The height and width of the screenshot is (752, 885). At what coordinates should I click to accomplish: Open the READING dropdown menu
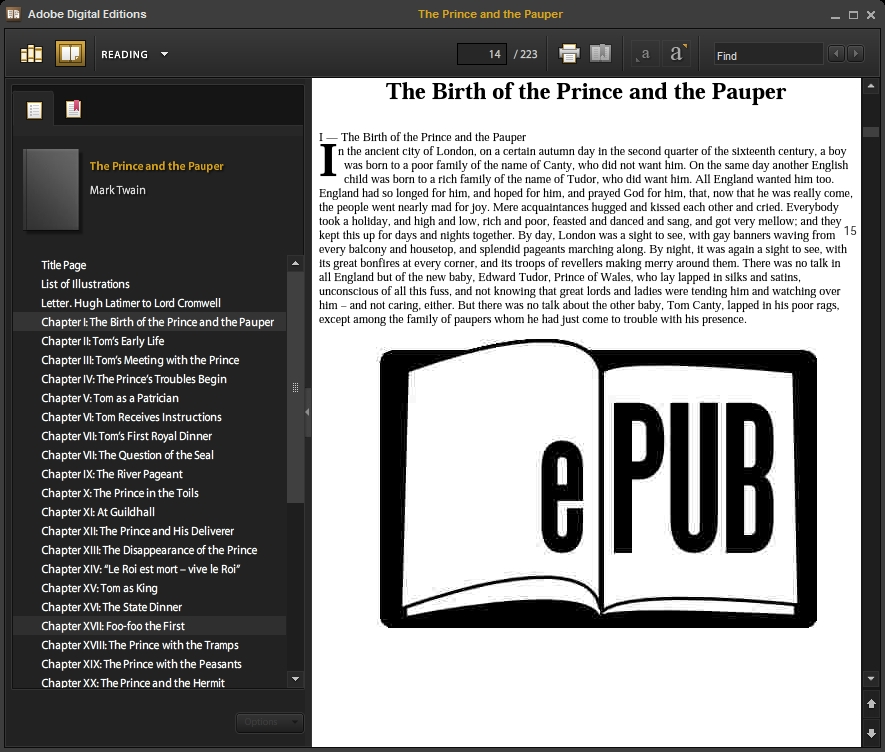(134, 54)
